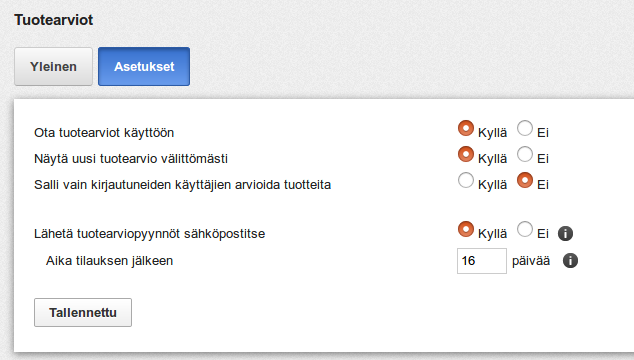This screenshot has height=360, width=634.
Task: Select Ei for Ota tuotearviot käyttöön
Action: (x=525, y=128)
